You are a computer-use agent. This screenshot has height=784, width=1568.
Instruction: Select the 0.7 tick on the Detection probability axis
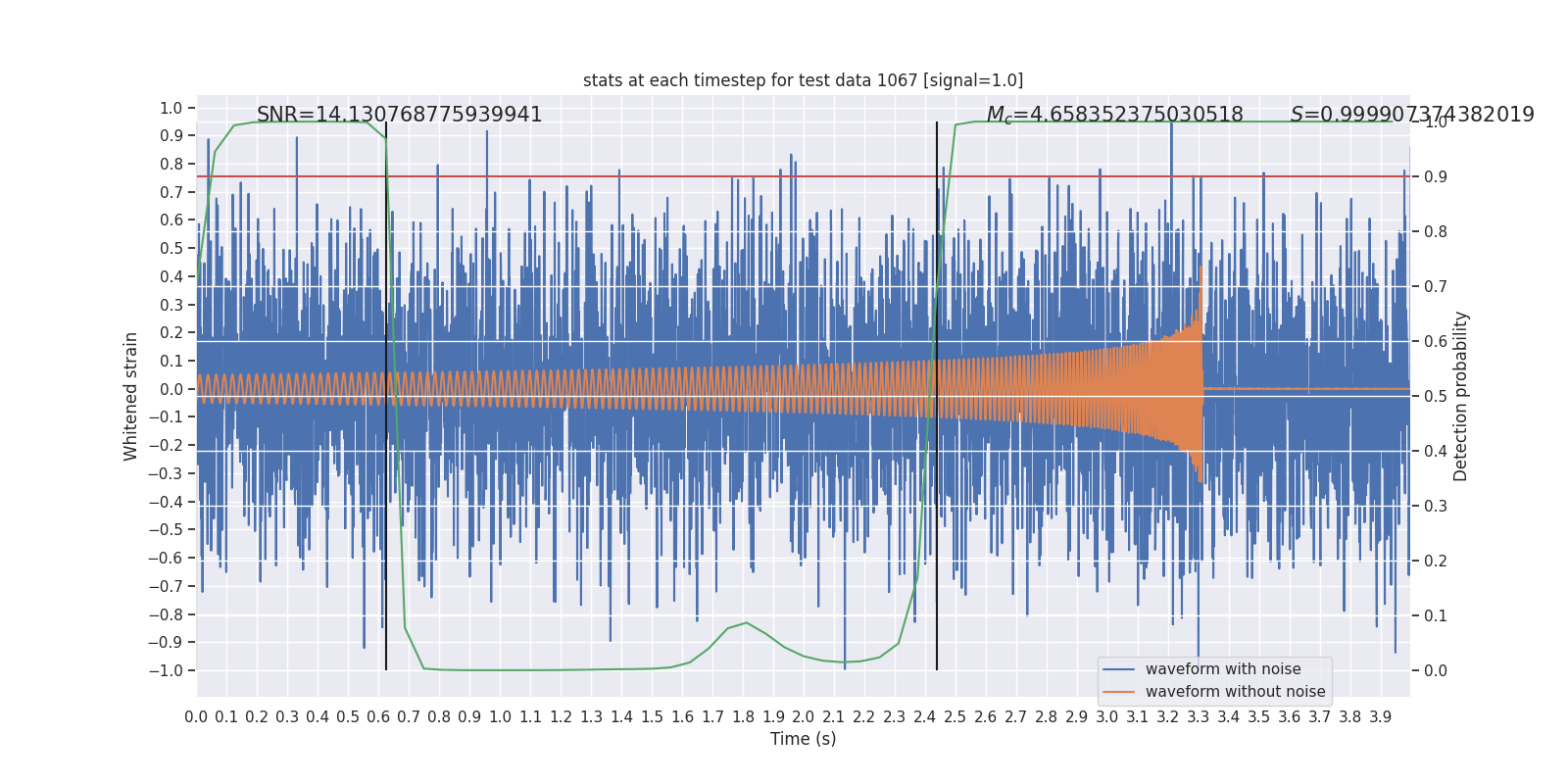(x=1436, y=286)
